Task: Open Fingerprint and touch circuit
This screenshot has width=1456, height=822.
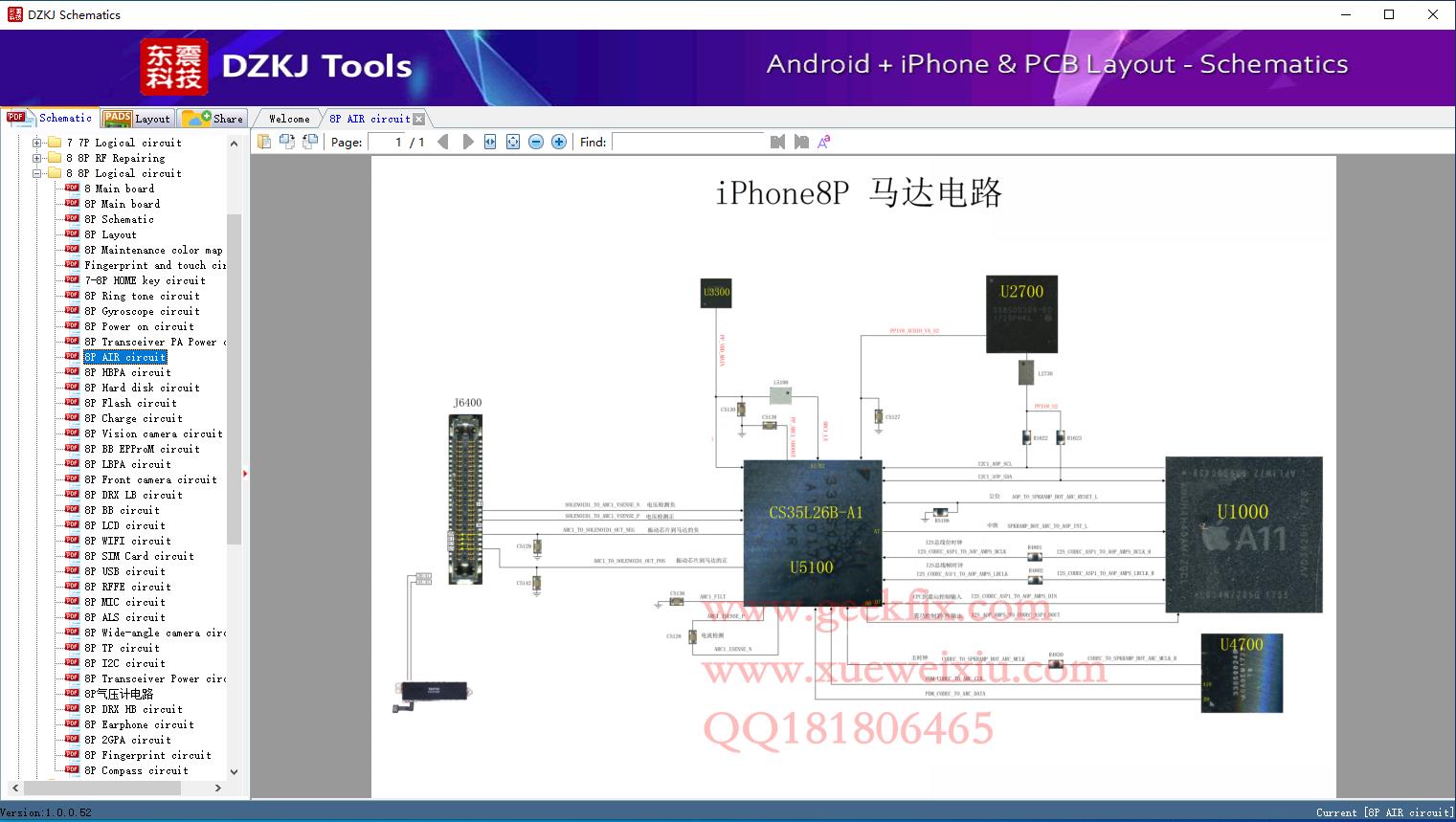Action: (x=155, y=265)
